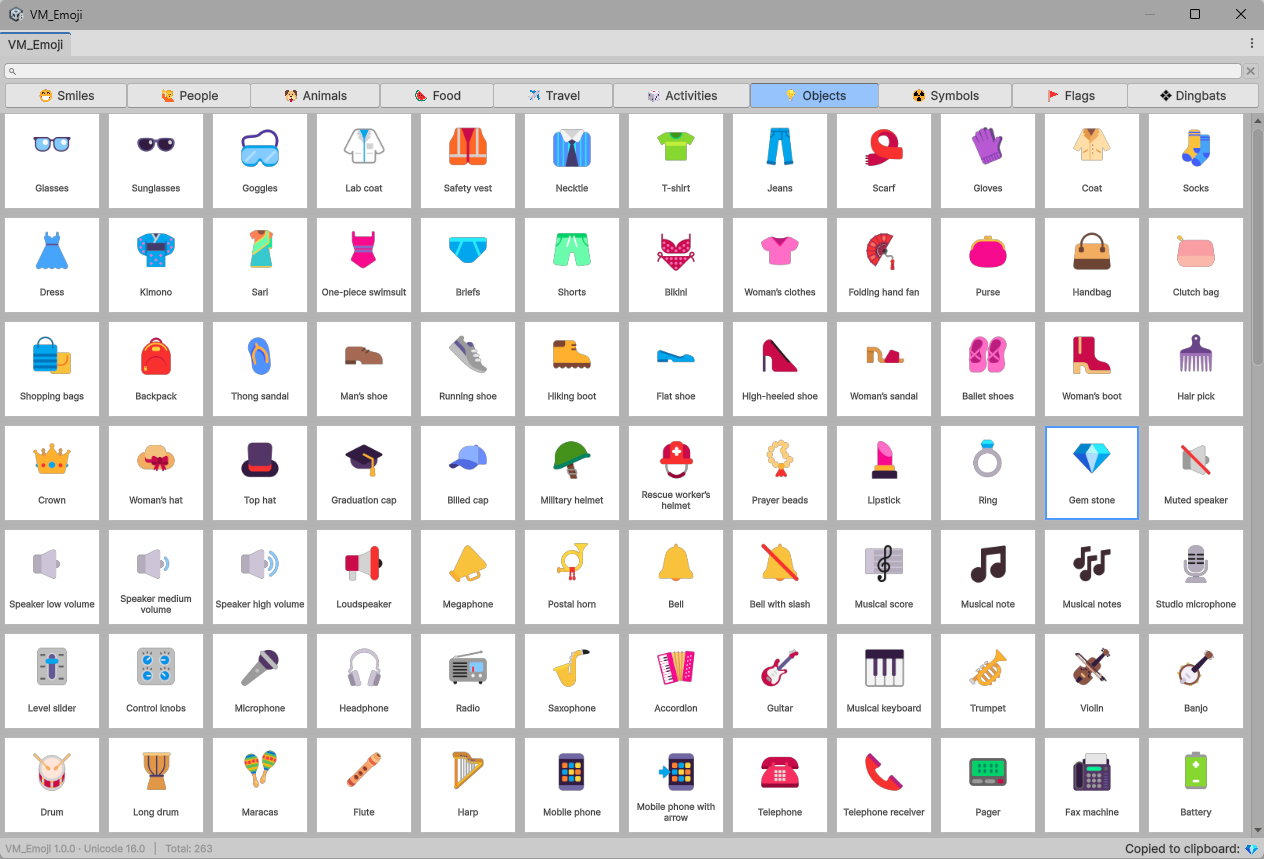The width and height of the screenshot is (1264, 859).
Task: Select the VM_Emoji document tab
Action: point(35,44)
